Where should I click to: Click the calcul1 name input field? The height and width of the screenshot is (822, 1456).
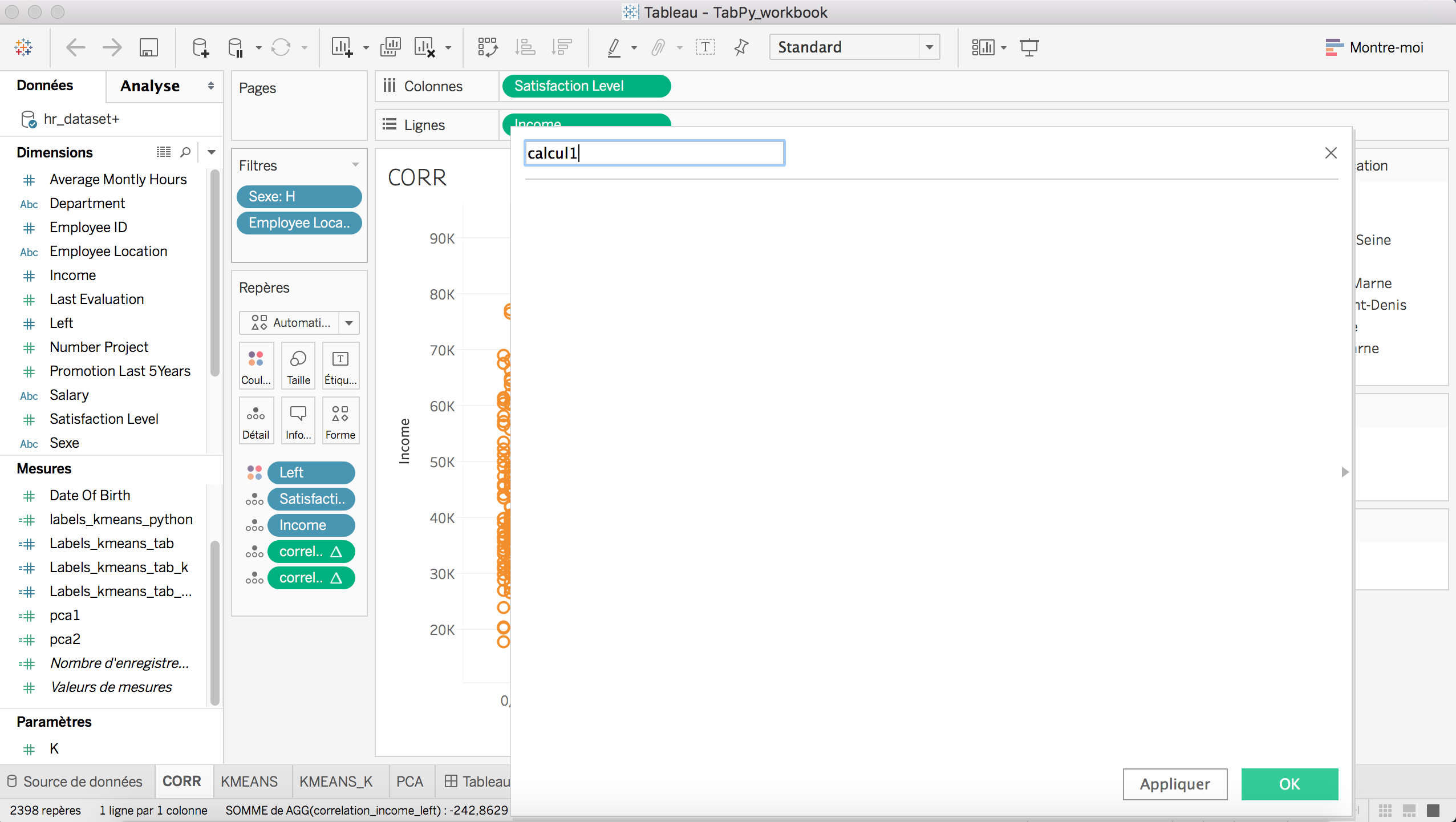(x=654, y=153)
